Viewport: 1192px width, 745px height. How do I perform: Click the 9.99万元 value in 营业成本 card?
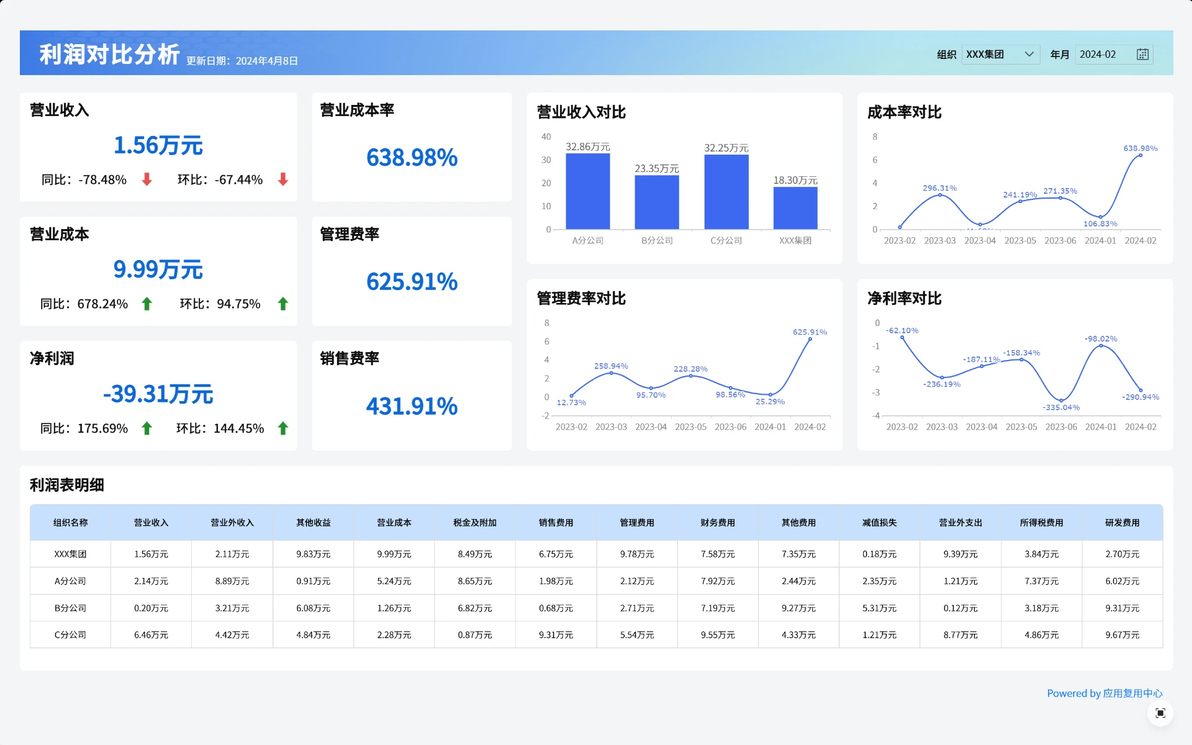point(158,269)
